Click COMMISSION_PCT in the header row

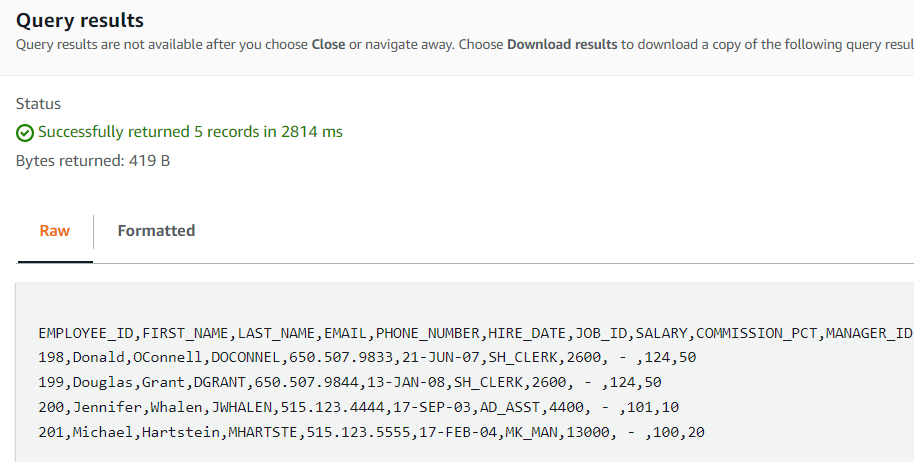coord(756,333)
